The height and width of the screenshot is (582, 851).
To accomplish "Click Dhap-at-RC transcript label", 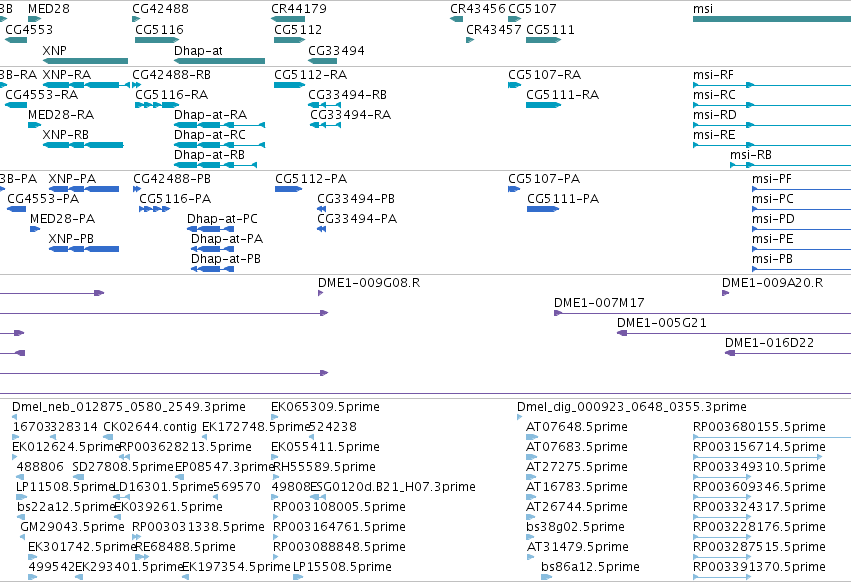I will (209, 135).
